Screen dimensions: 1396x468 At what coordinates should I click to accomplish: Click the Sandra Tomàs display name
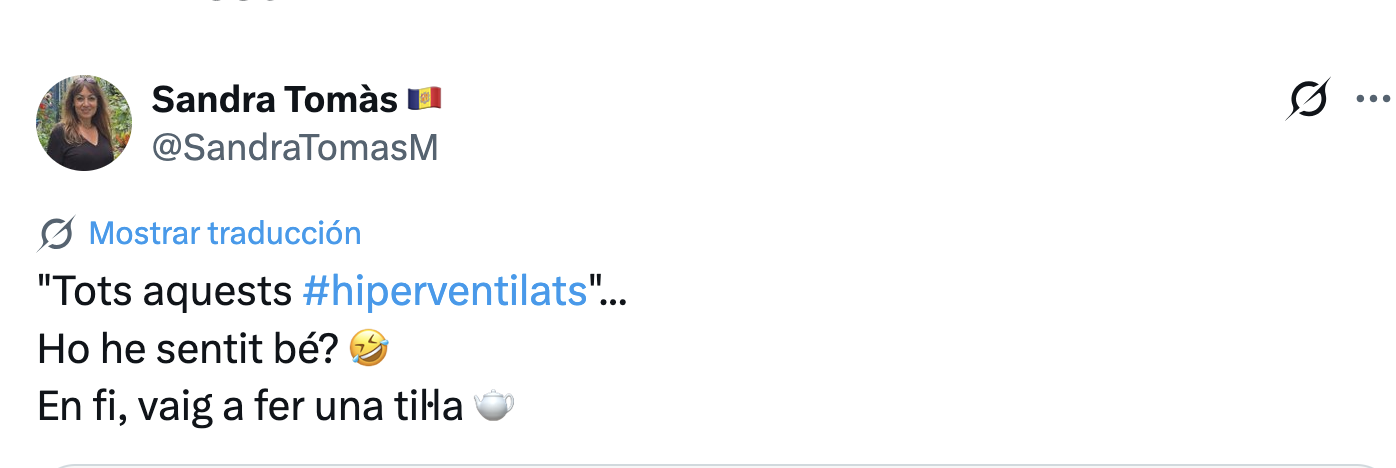pos(276,99)
